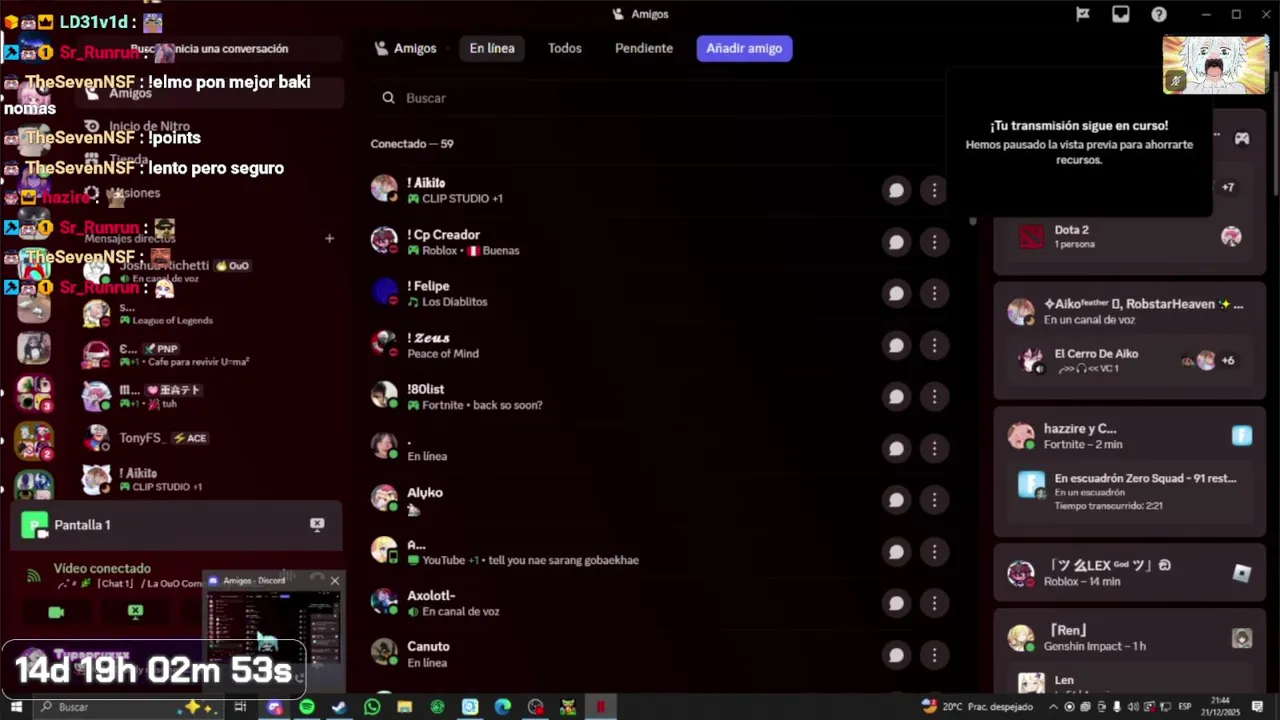Message Canuto via chat bubble icon

[896, 655]
